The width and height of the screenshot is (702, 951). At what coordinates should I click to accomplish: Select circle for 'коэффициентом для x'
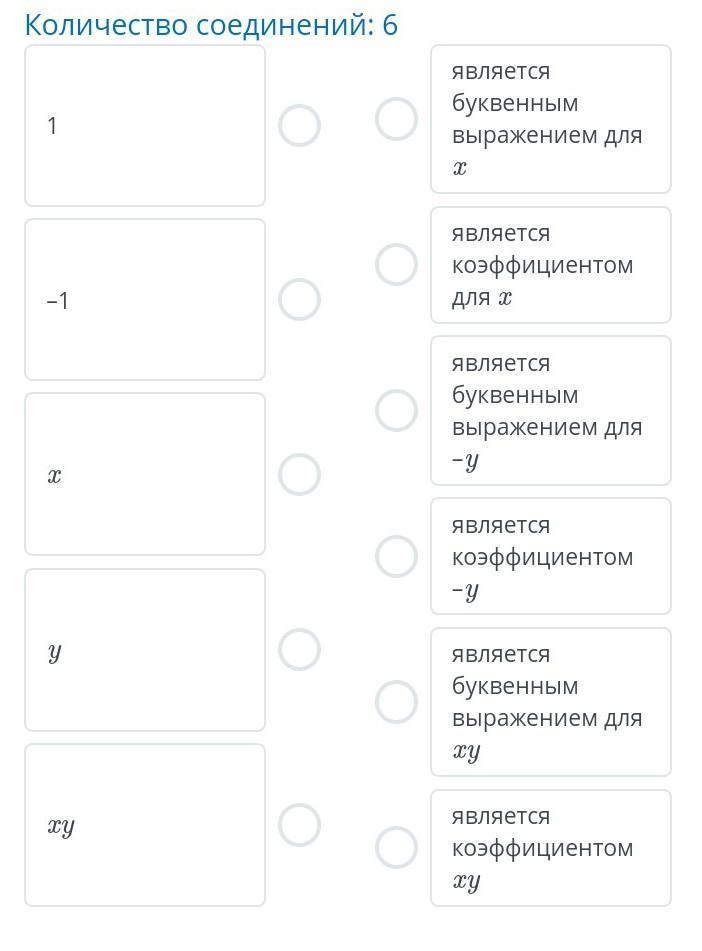tap(396, 265)
